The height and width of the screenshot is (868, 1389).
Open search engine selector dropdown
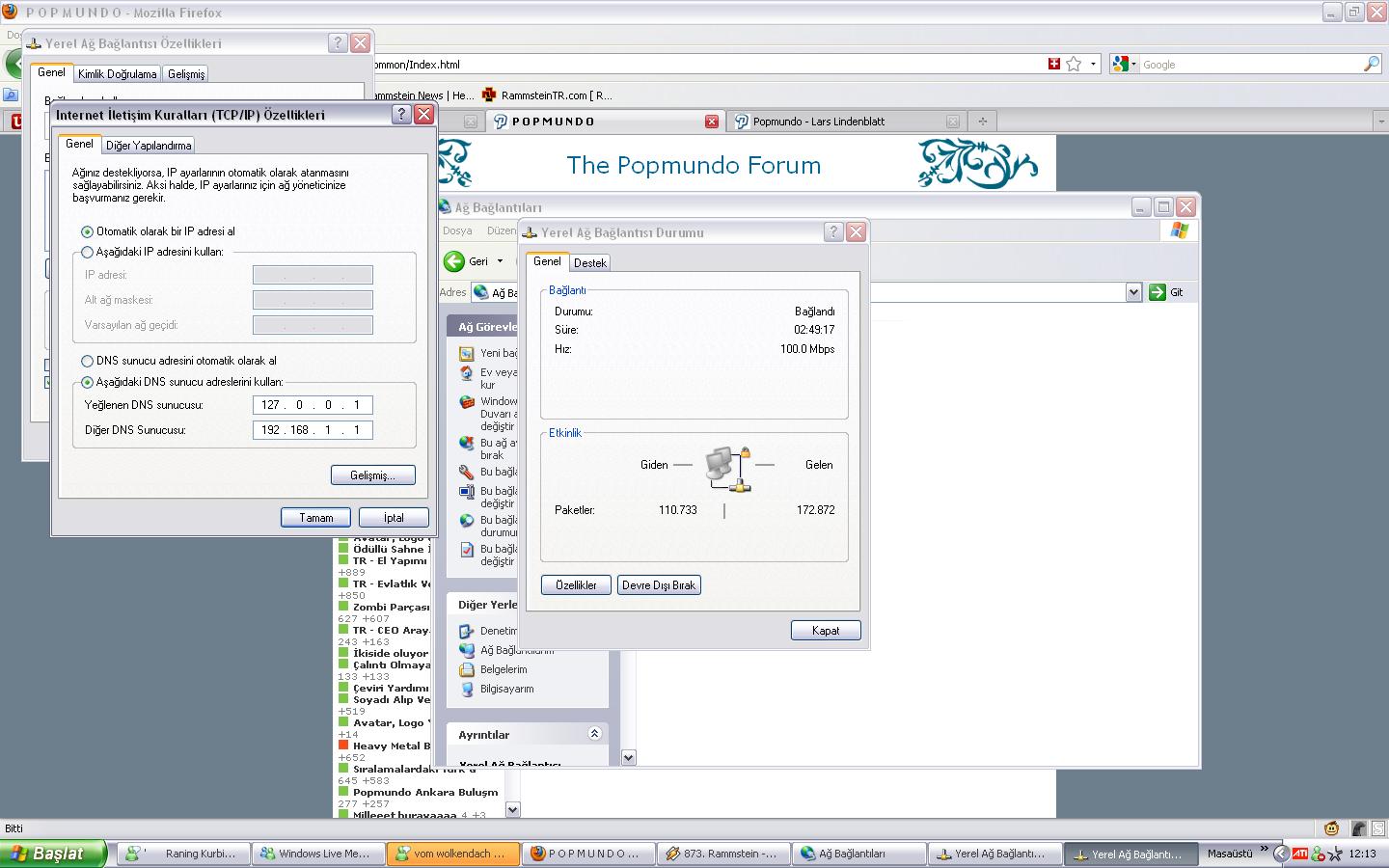click(x=1125, y=65)
